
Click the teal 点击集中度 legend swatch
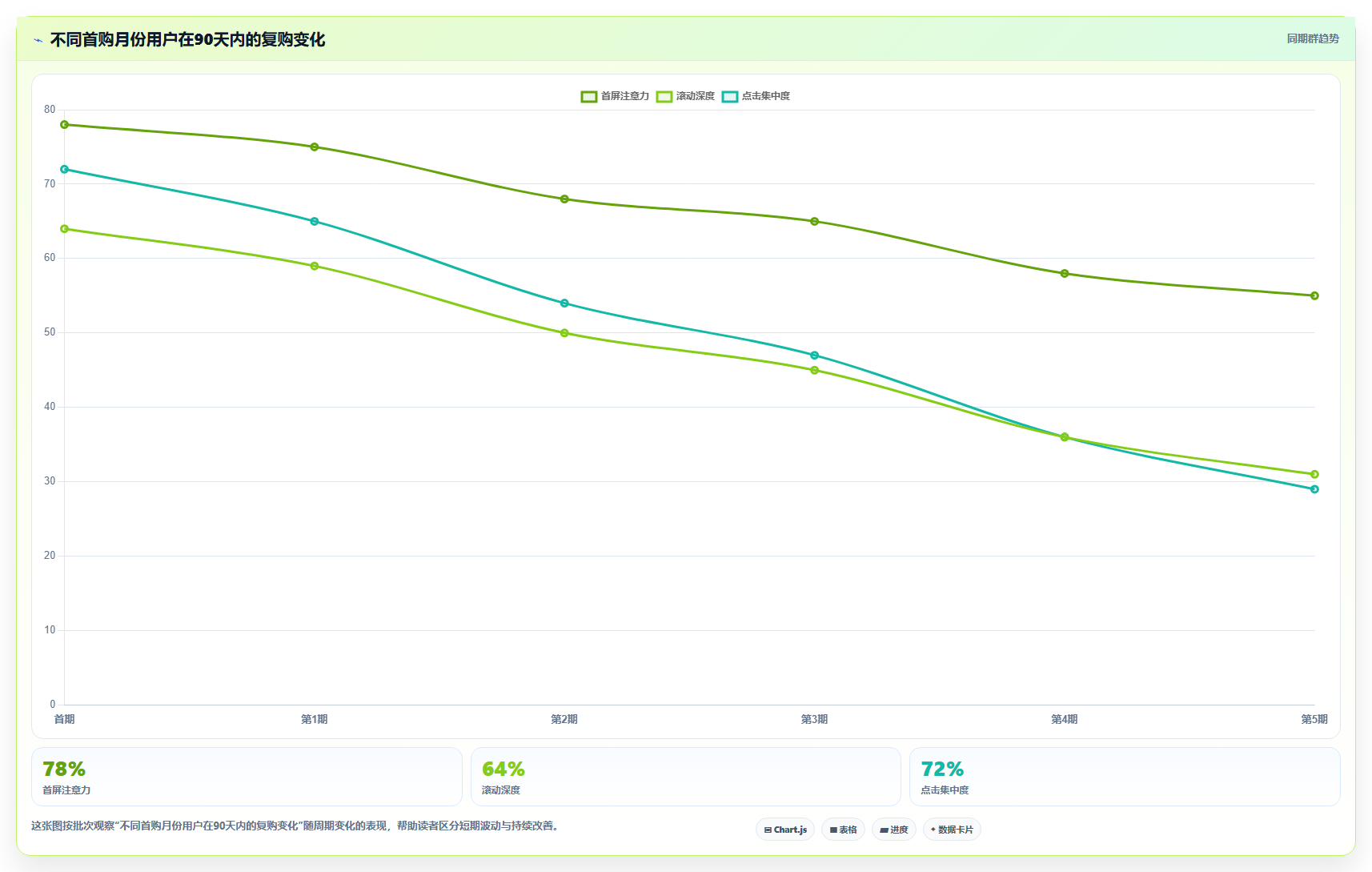pos(730,96)
